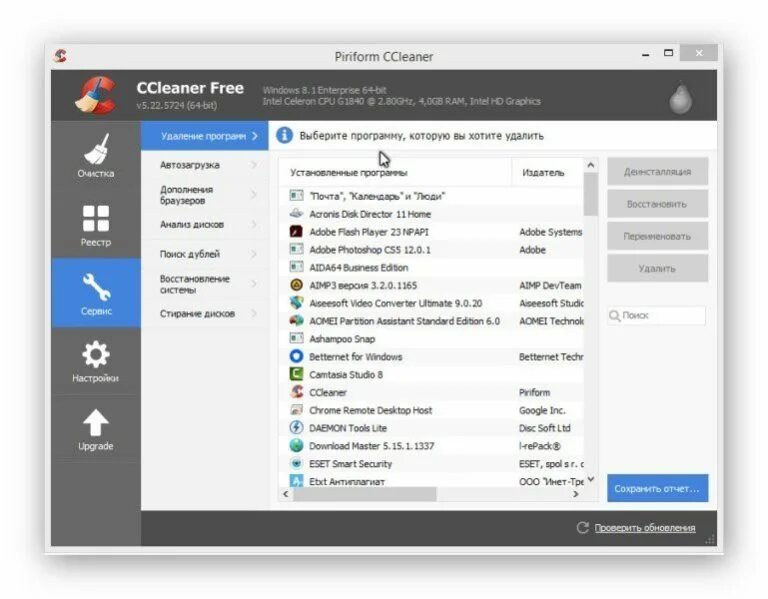Click the Проверить обновления link
This screenshot has width=768, height=599.
point(645,527)
